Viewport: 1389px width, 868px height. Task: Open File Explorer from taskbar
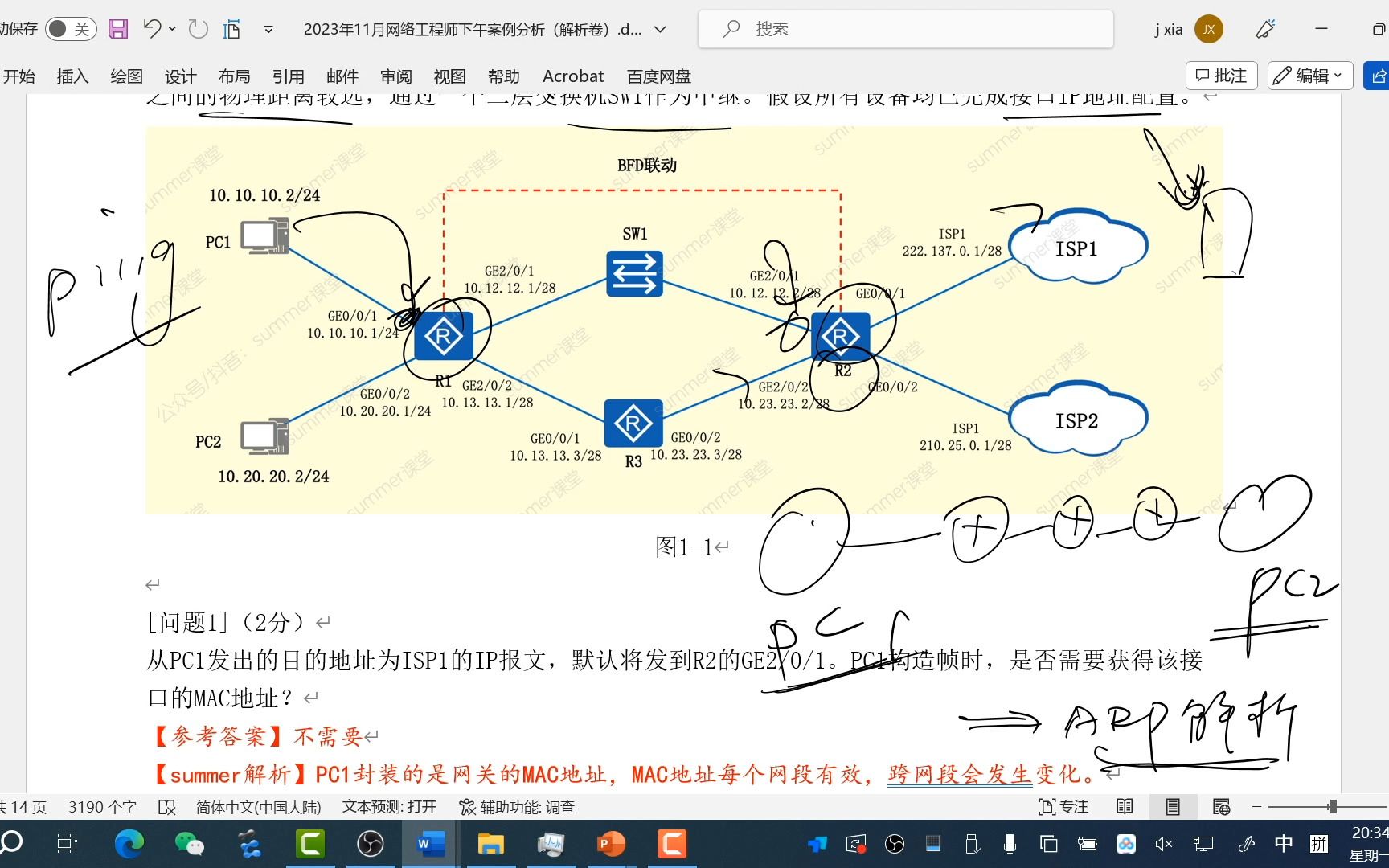[490, 844]
